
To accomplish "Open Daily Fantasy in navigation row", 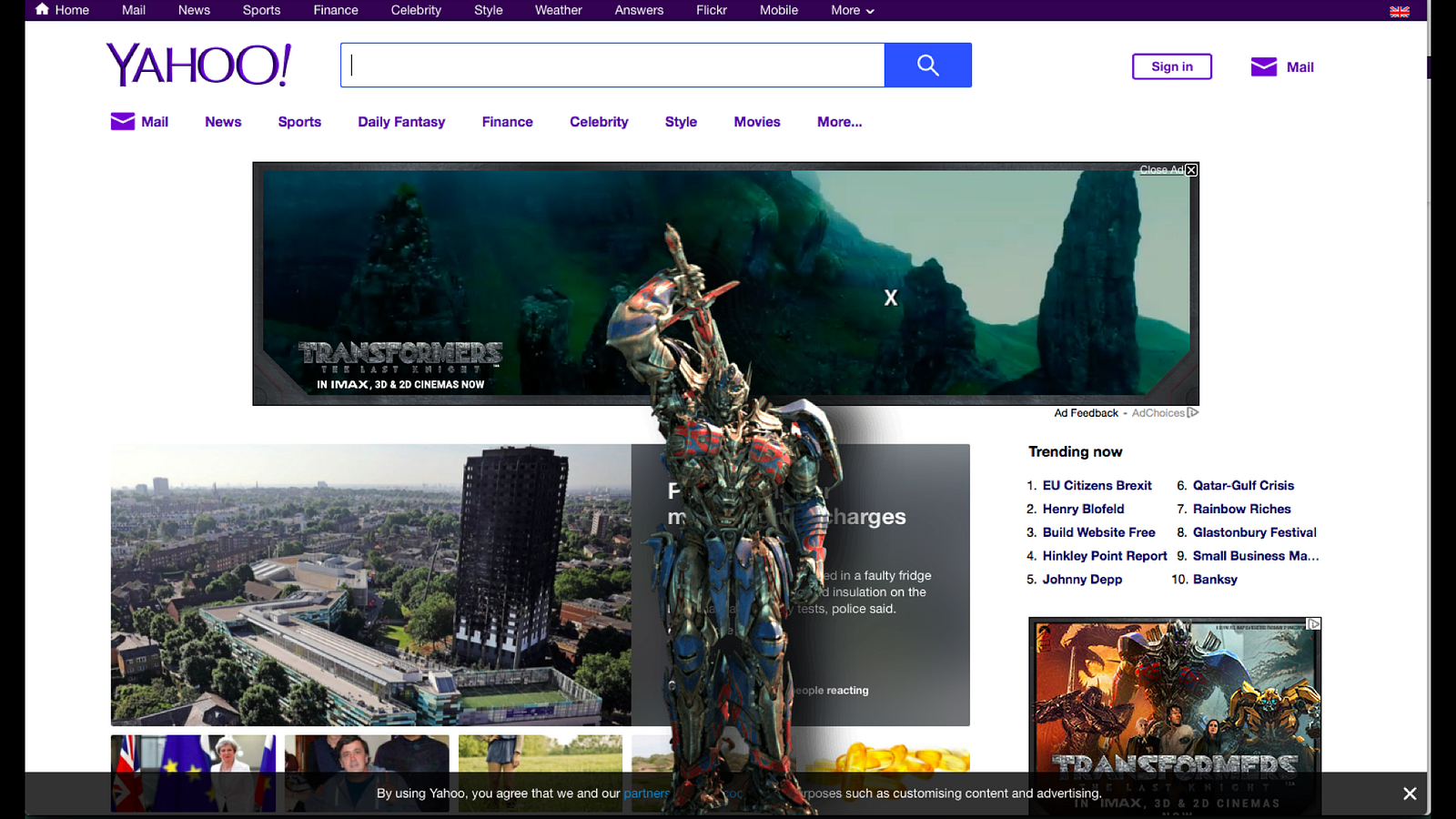I will click(x=401, y=122).
